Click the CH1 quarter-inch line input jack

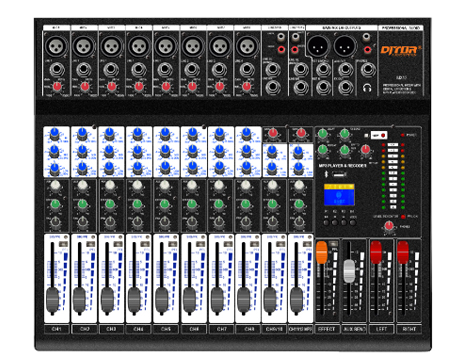57,70
